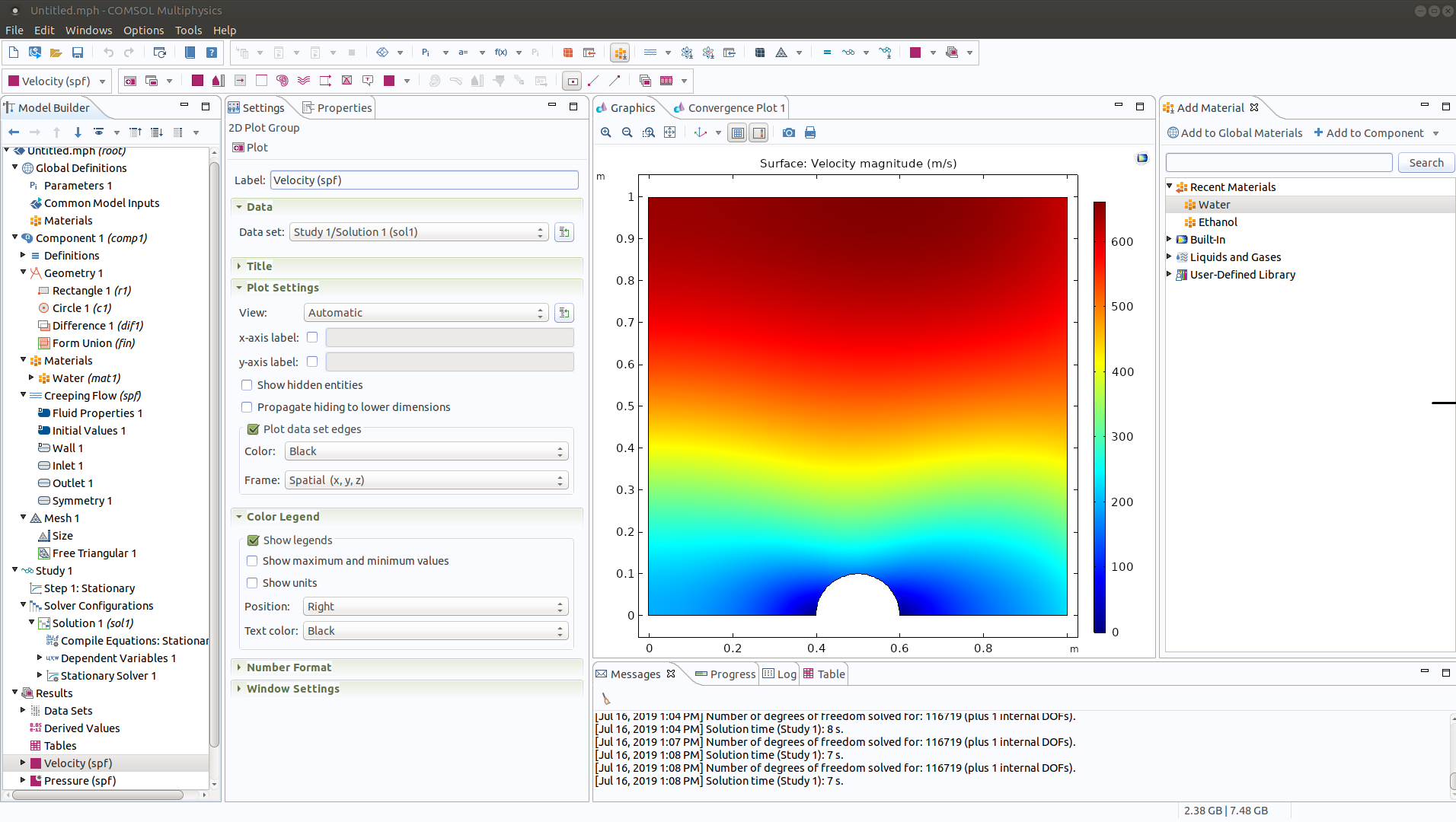Click the Print icon in Graphics toolbar
The height and width of the screenshot is (822, 1456).
[x=810, y=132]
